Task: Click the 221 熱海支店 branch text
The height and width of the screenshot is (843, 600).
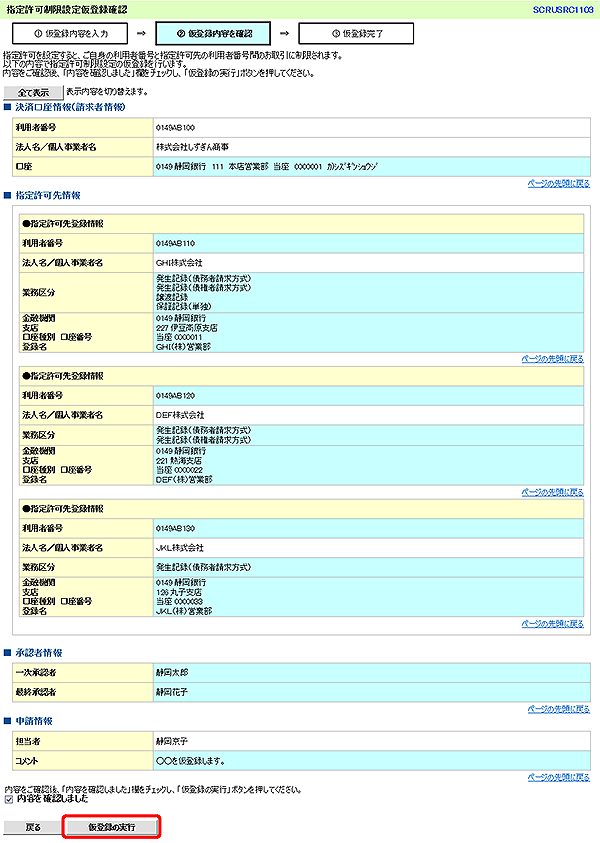Action: tap(179, 461)
